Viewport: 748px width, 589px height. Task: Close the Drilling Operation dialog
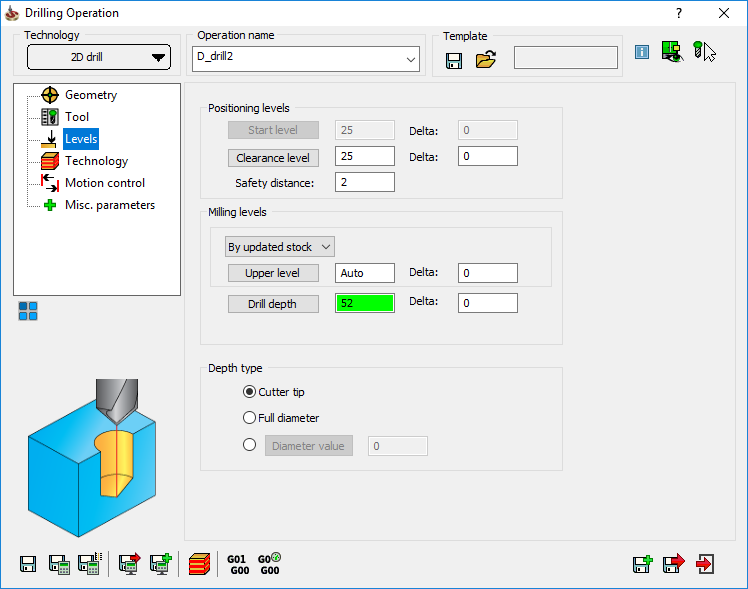click(724, 13)
